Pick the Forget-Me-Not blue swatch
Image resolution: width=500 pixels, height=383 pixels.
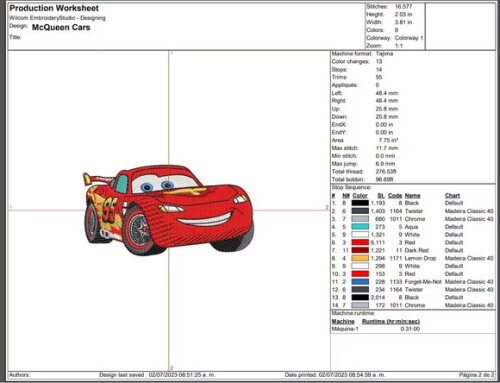point(360,282)
